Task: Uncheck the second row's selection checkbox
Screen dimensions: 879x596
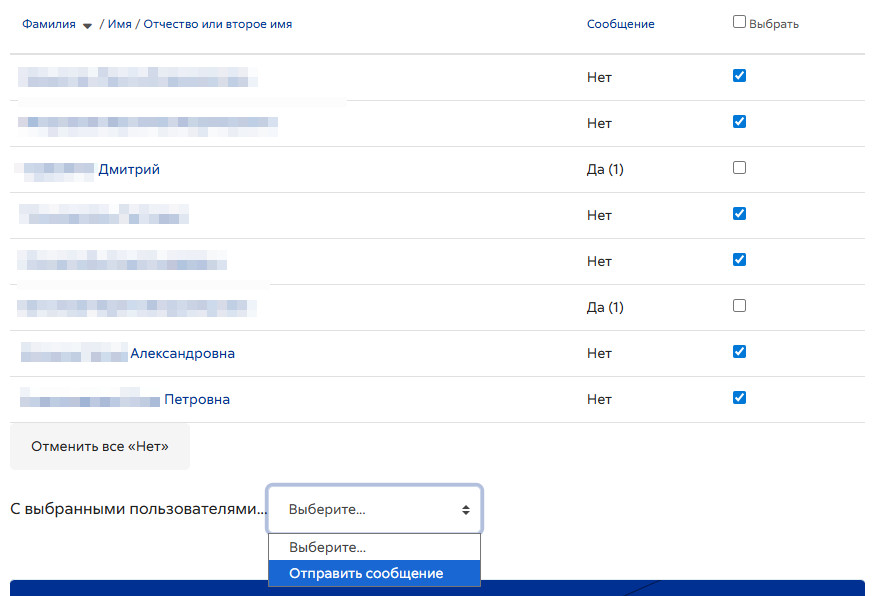Action: pyautogui.click(x=739, y=122)
